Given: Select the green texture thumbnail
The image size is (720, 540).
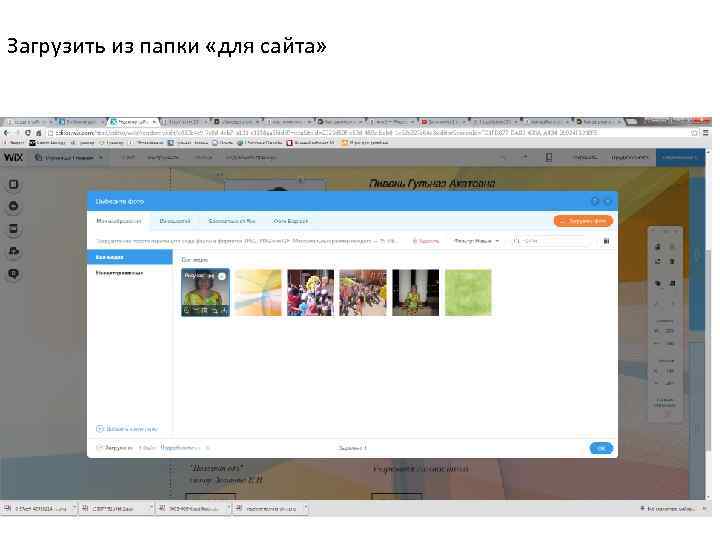Looking at the screenshot, I should pos(468,293).
